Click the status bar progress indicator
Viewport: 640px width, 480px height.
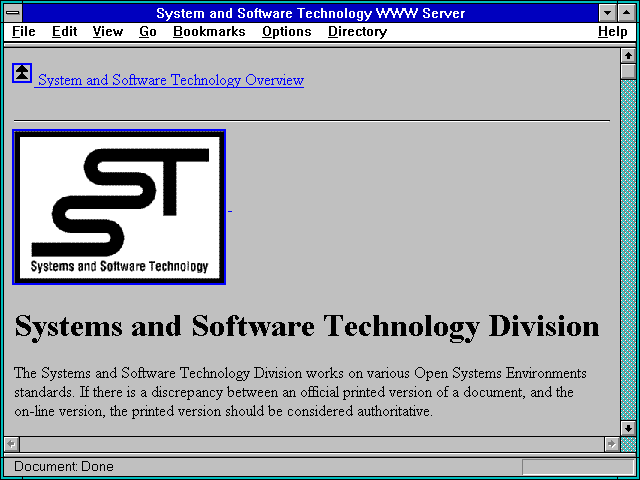[578, 467]
